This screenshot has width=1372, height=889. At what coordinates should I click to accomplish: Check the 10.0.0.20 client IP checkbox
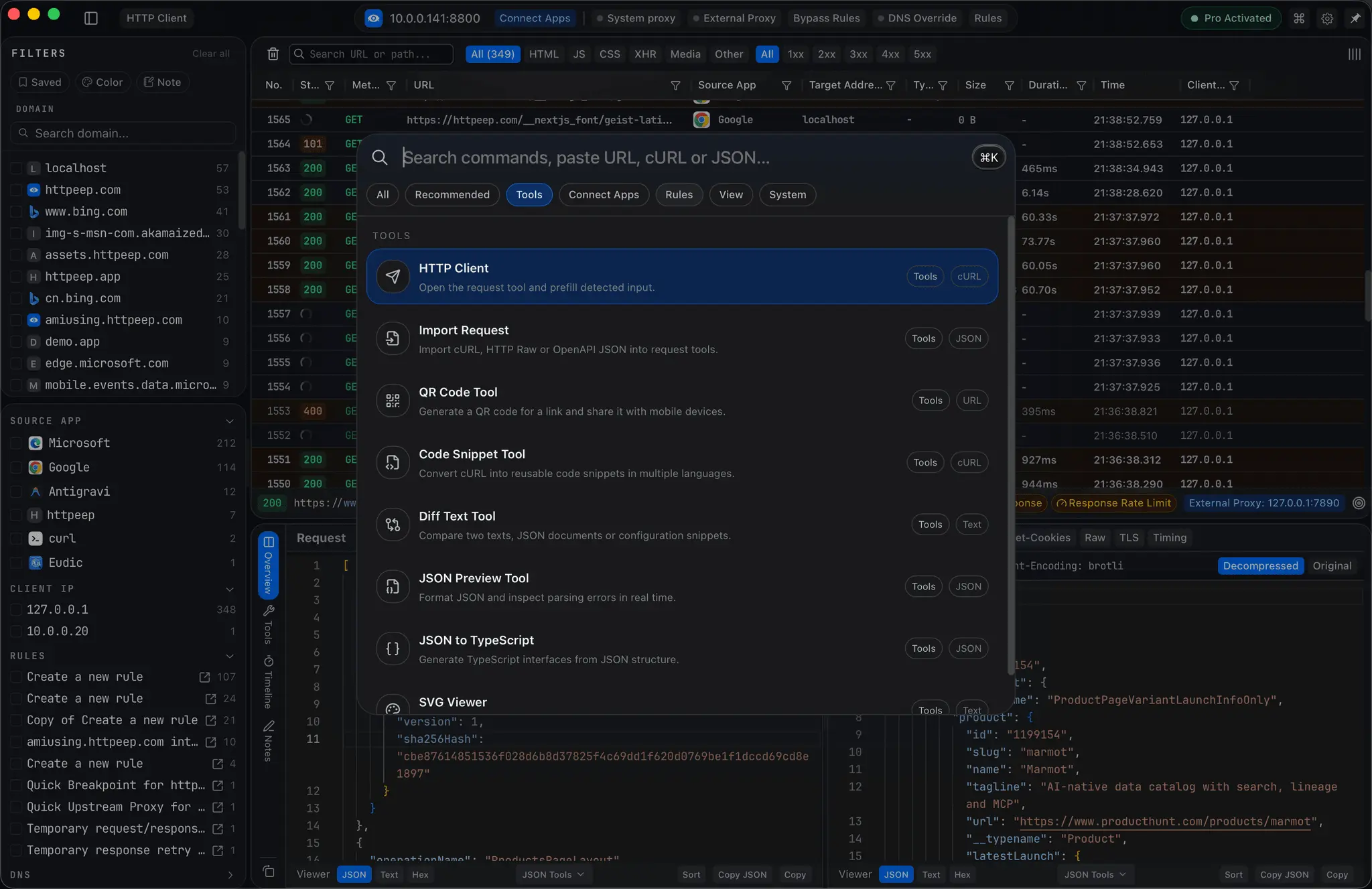point(17,631)
